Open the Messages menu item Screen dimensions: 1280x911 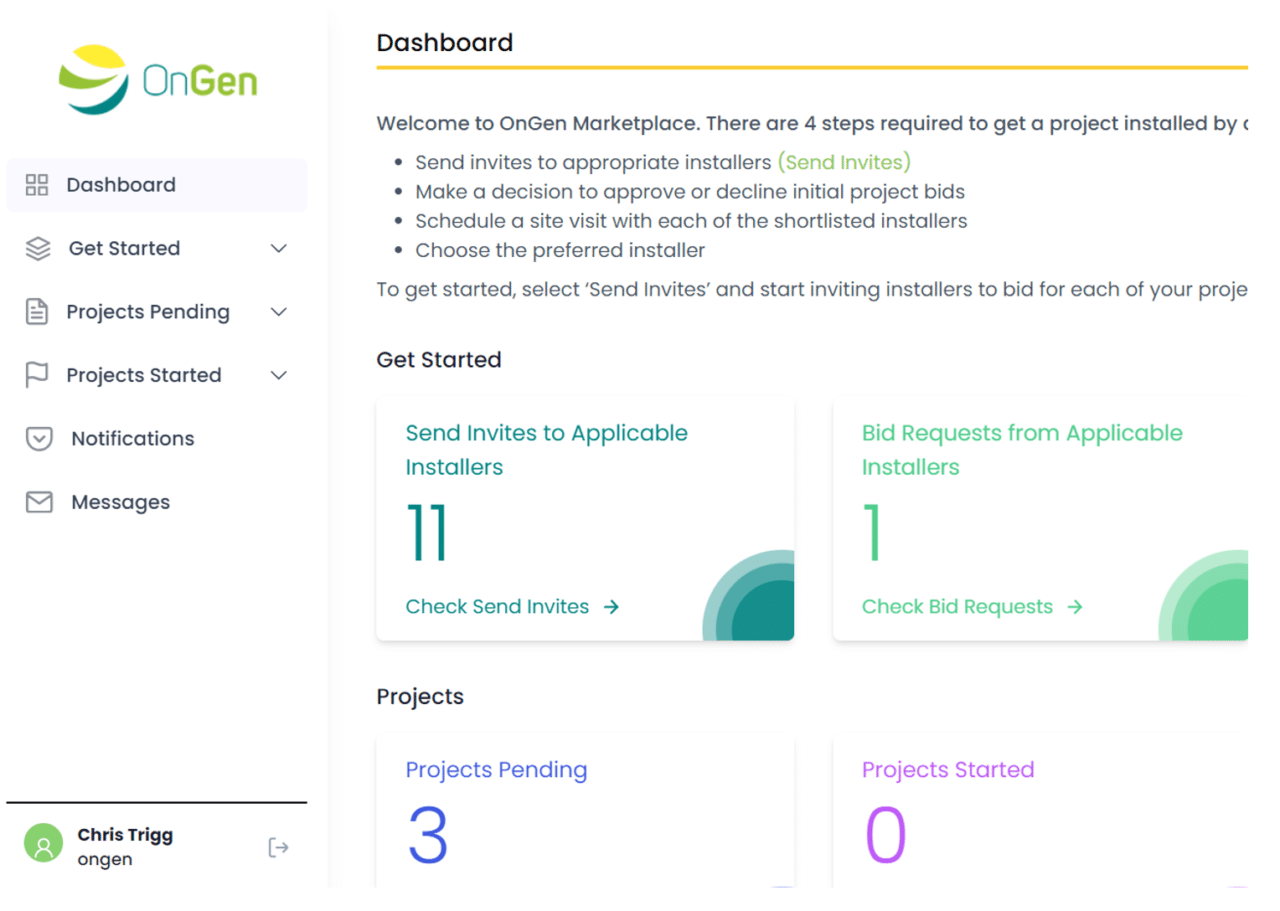point(120,502)
